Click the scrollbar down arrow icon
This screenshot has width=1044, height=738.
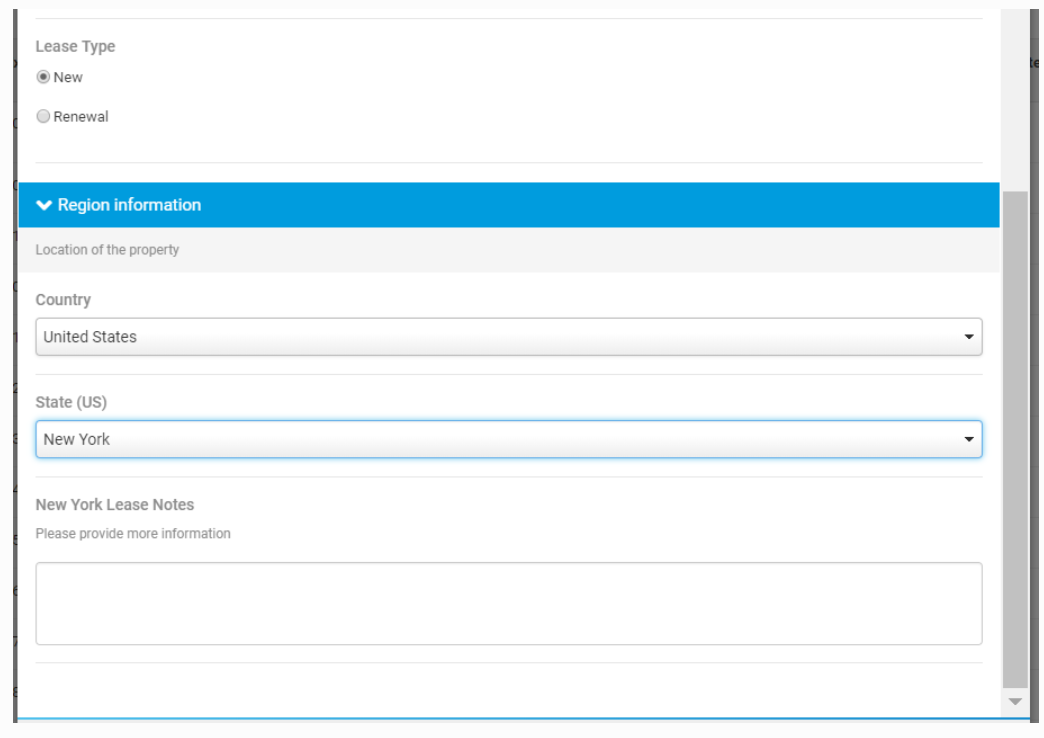point(1015,702)
